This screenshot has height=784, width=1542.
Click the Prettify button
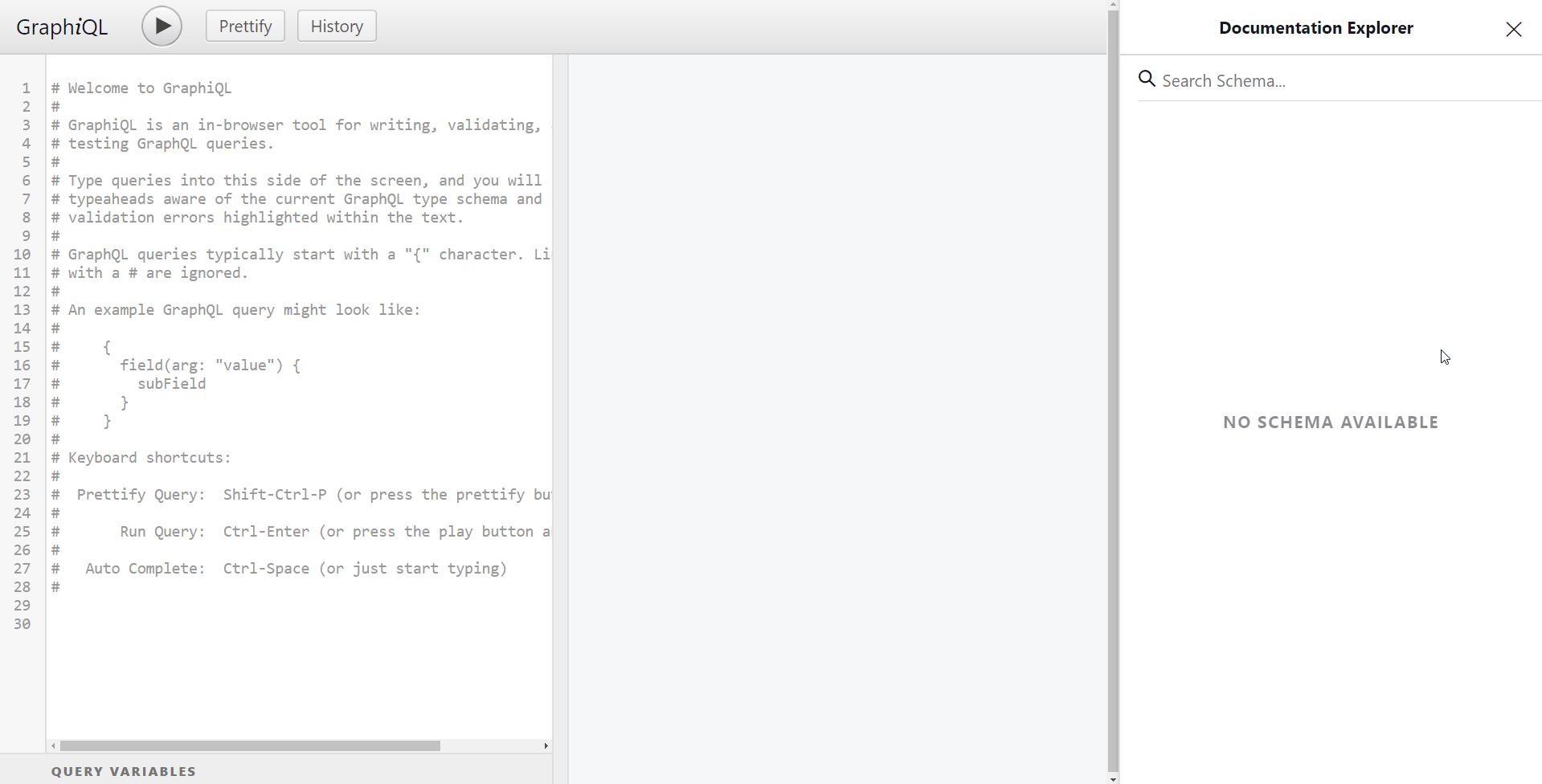(x=245, y=26)
